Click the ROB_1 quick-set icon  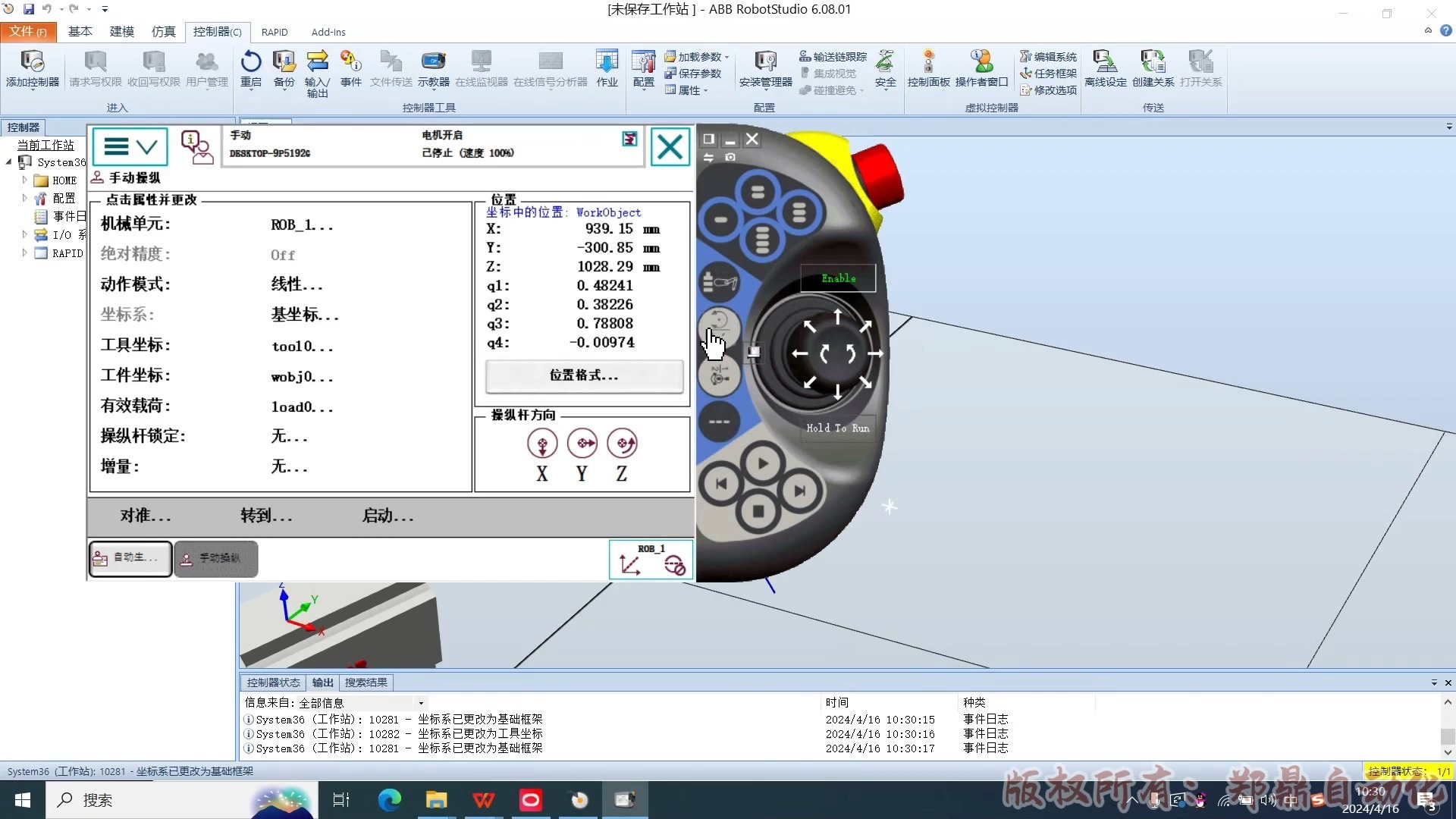coord(651,560)
